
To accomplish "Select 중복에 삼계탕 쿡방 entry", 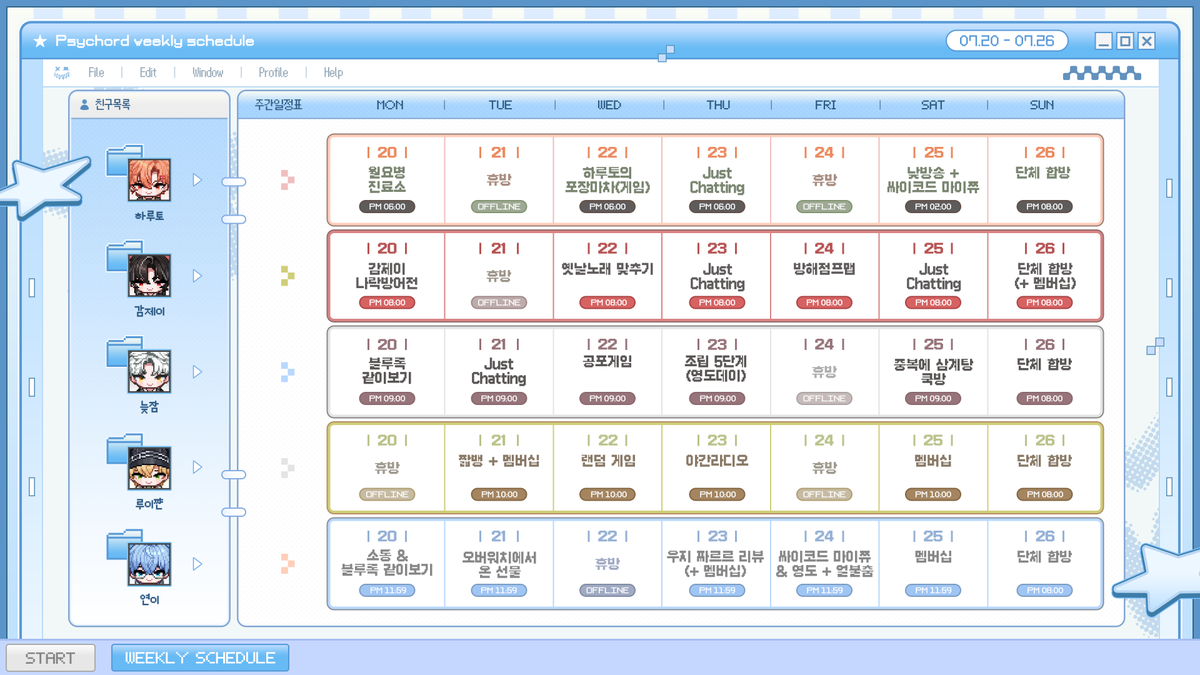I will pos(933,371).
